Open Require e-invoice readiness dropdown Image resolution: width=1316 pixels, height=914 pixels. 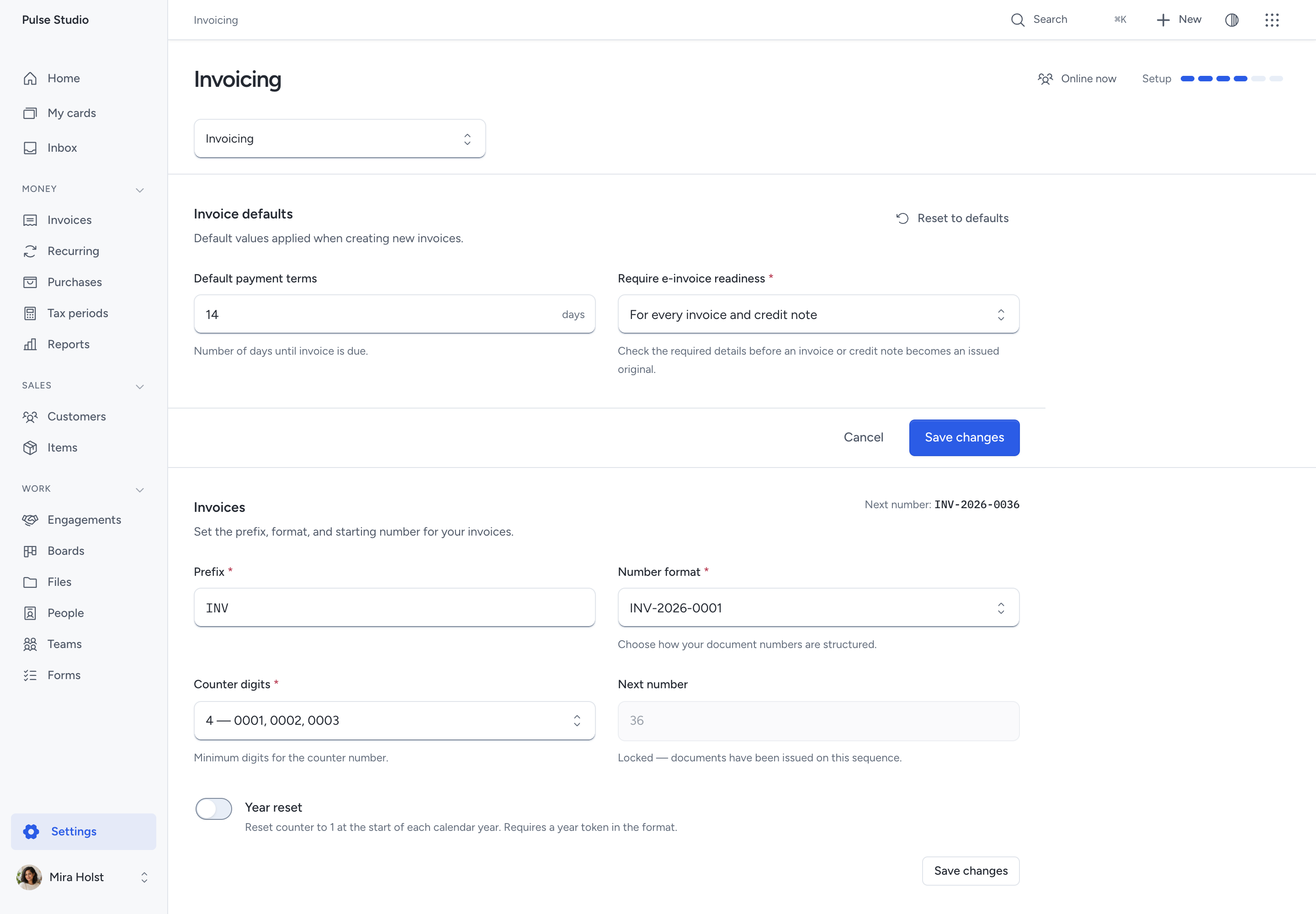pos(818,314)
